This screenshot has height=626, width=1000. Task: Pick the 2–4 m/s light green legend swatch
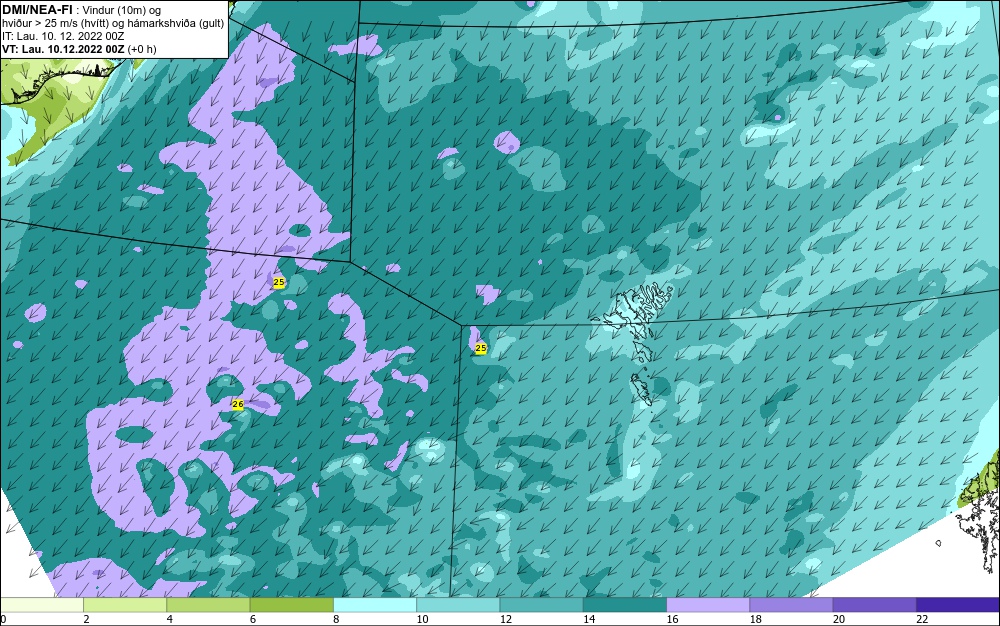[125, 605]
